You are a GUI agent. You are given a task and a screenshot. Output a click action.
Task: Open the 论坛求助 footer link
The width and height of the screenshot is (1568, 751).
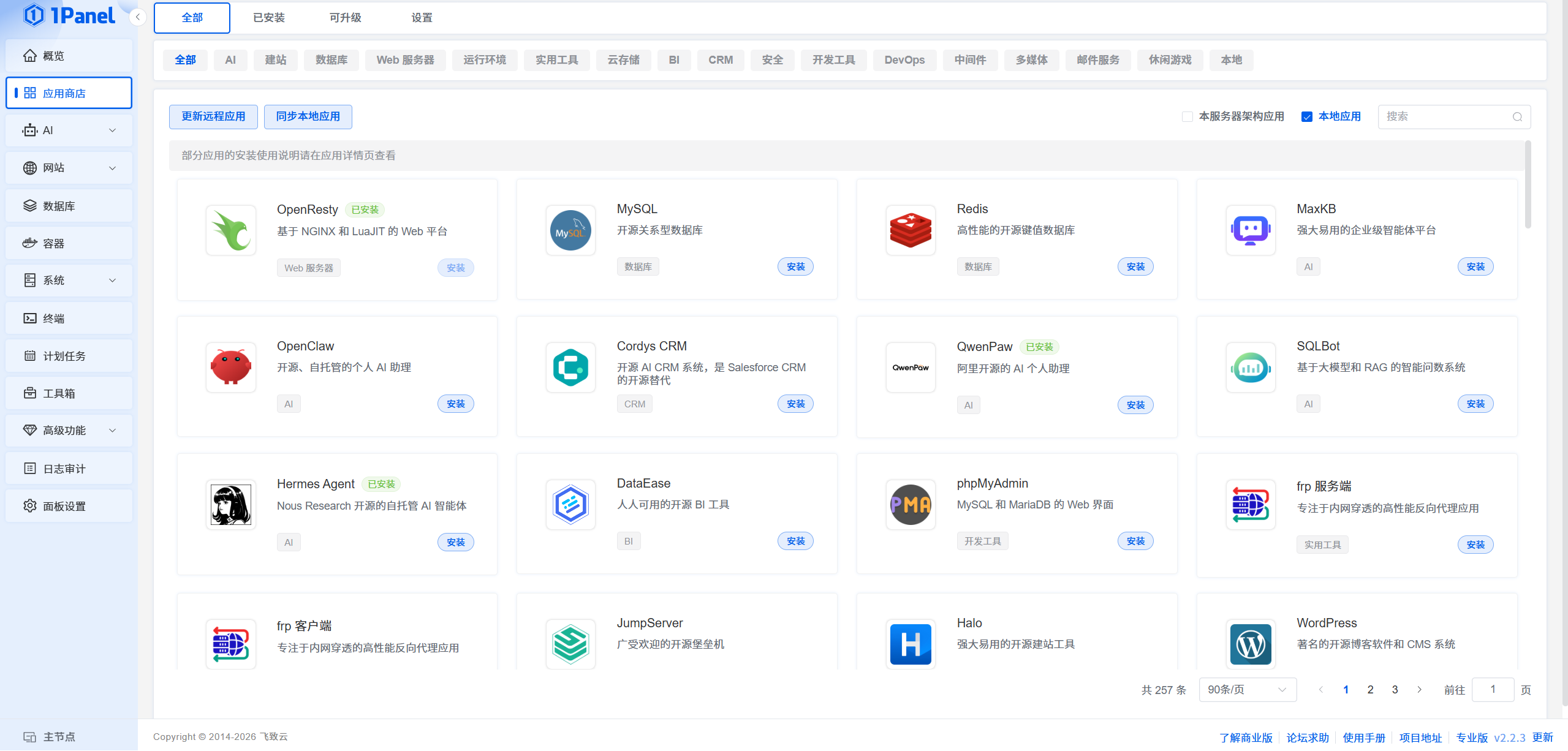click(x=1308, y=738)
